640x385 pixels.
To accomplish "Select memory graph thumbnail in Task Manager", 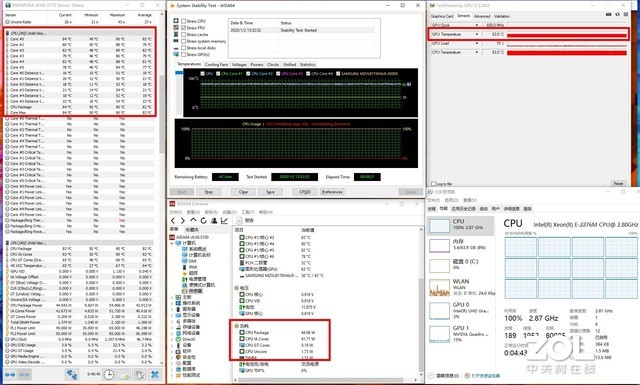I will [440, 246].
